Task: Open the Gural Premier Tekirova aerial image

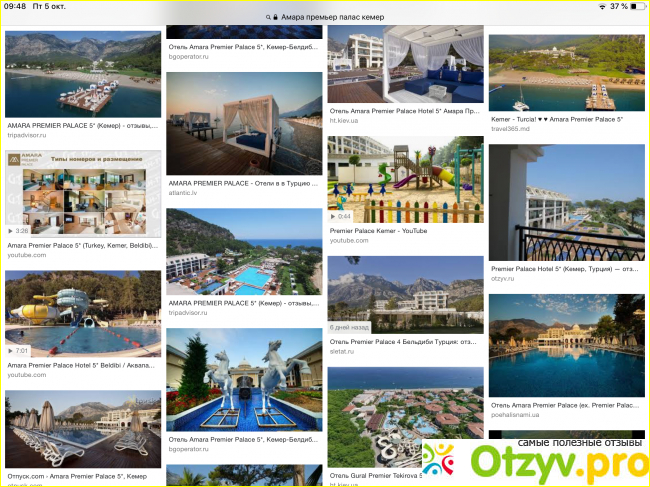Action: [405, 417]
